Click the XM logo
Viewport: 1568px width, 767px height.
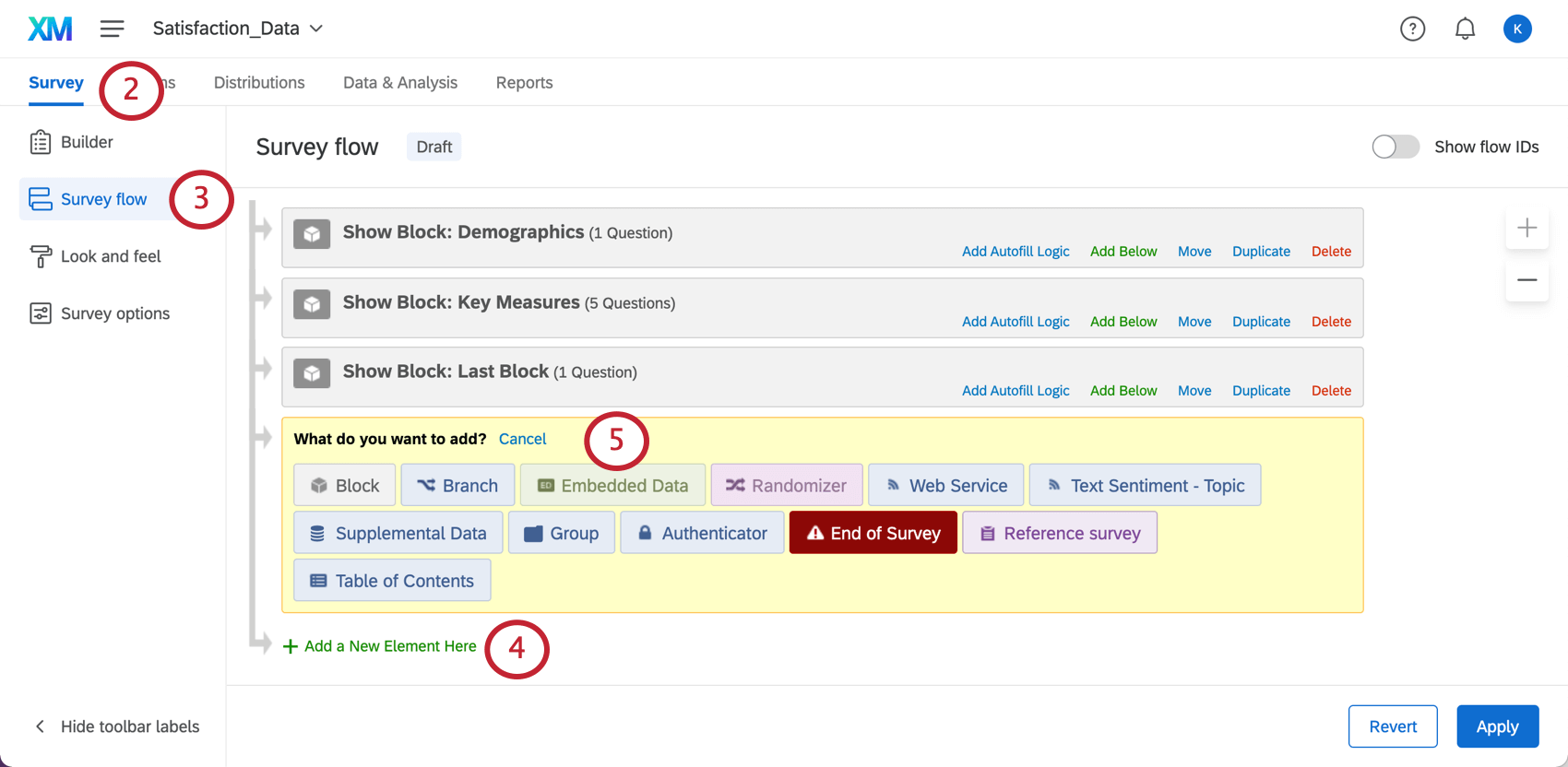(50, 29)
